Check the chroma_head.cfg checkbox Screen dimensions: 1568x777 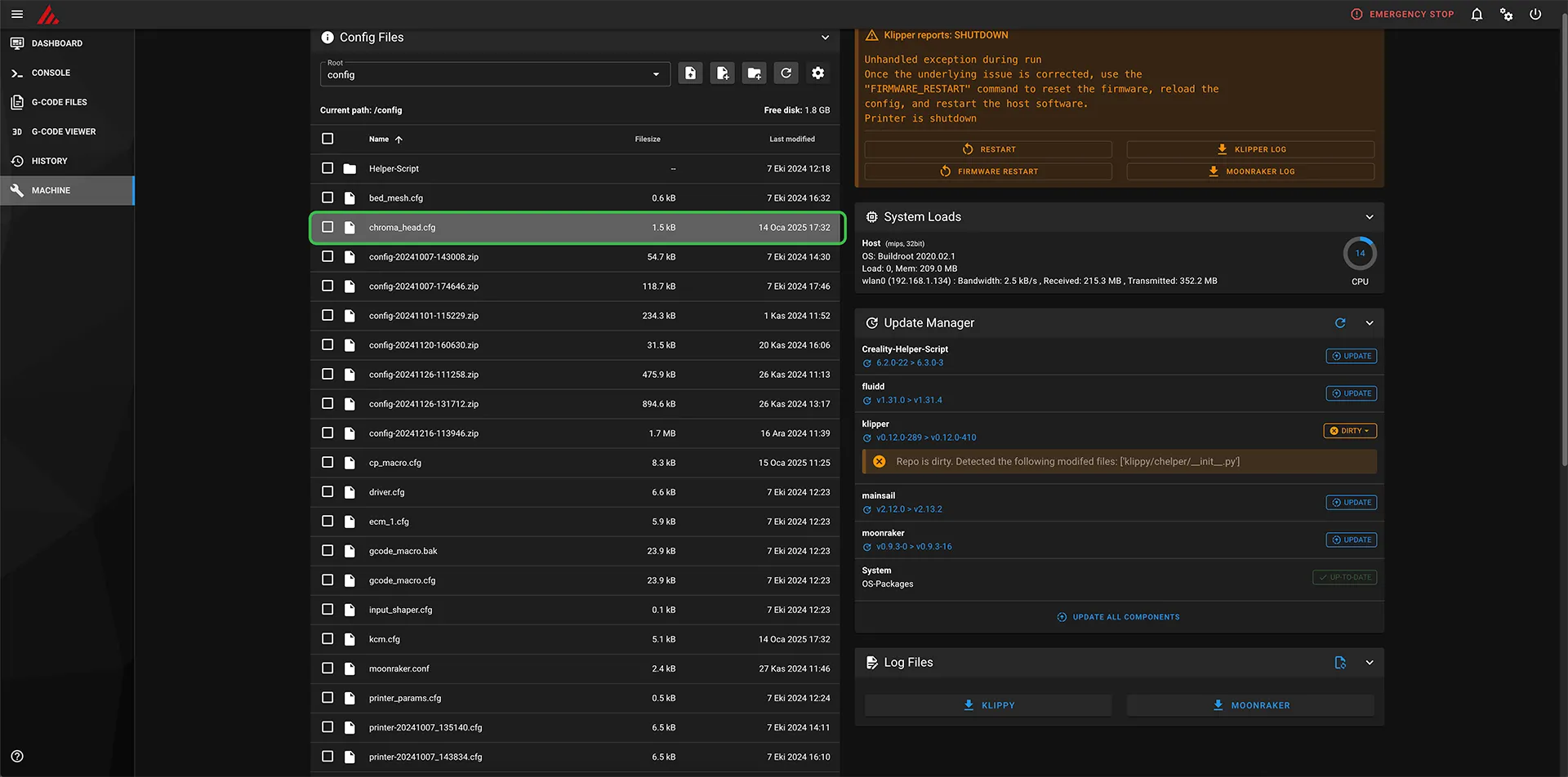click(327, 227)
